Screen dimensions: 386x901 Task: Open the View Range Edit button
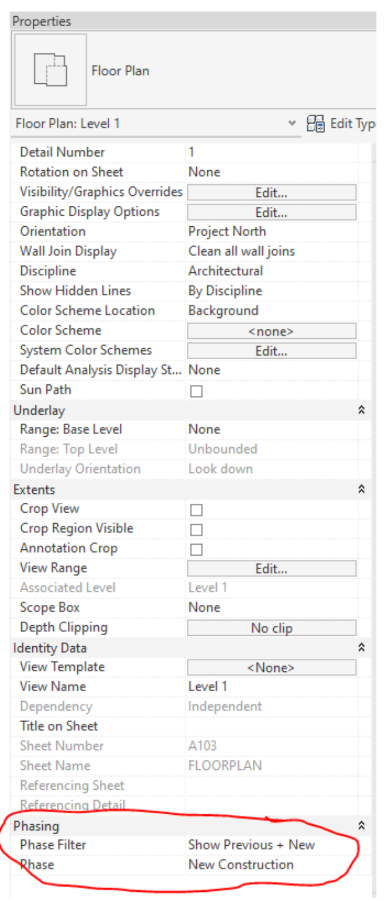[x=272, y=568]
